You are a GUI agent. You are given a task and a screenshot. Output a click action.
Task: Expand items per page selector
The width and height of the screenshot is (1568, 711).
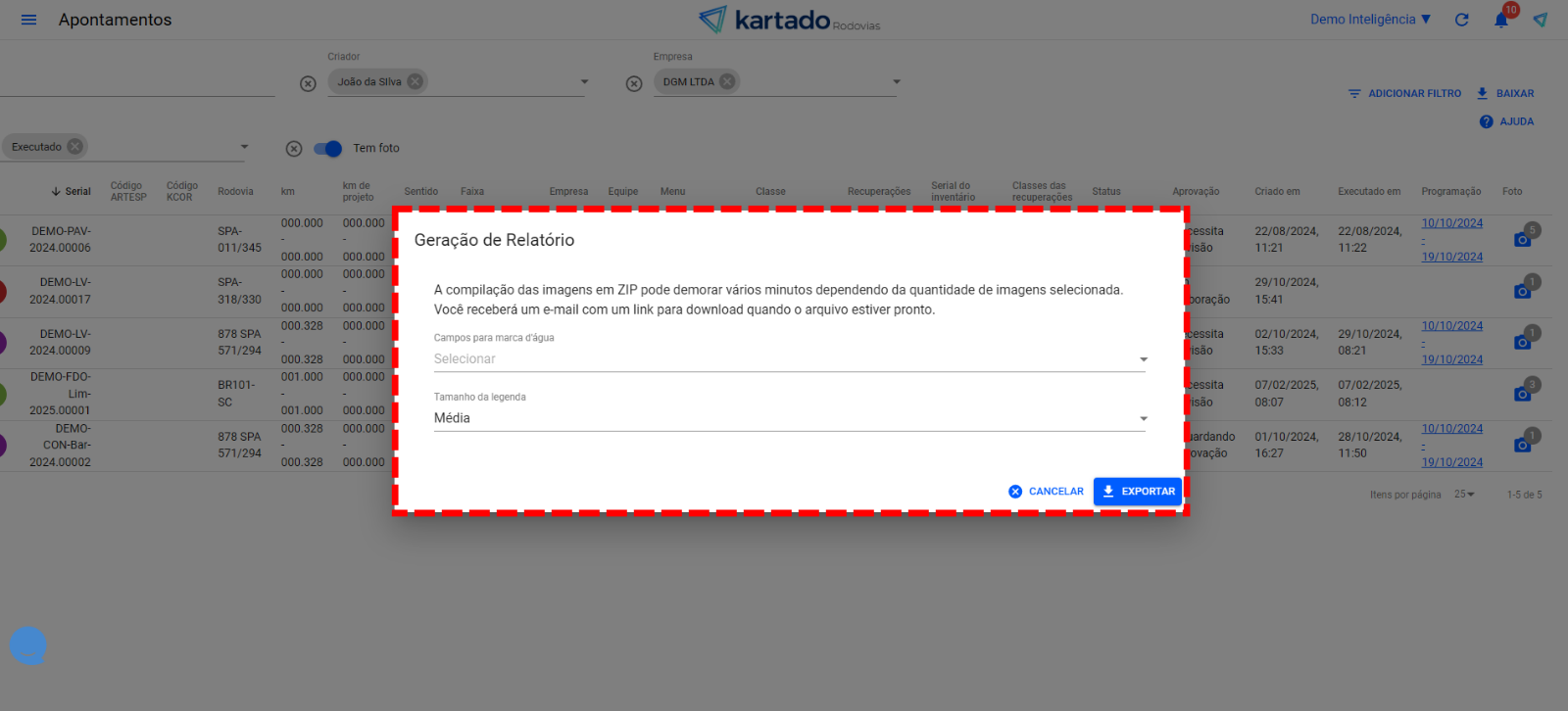(x=1465, y=495)
